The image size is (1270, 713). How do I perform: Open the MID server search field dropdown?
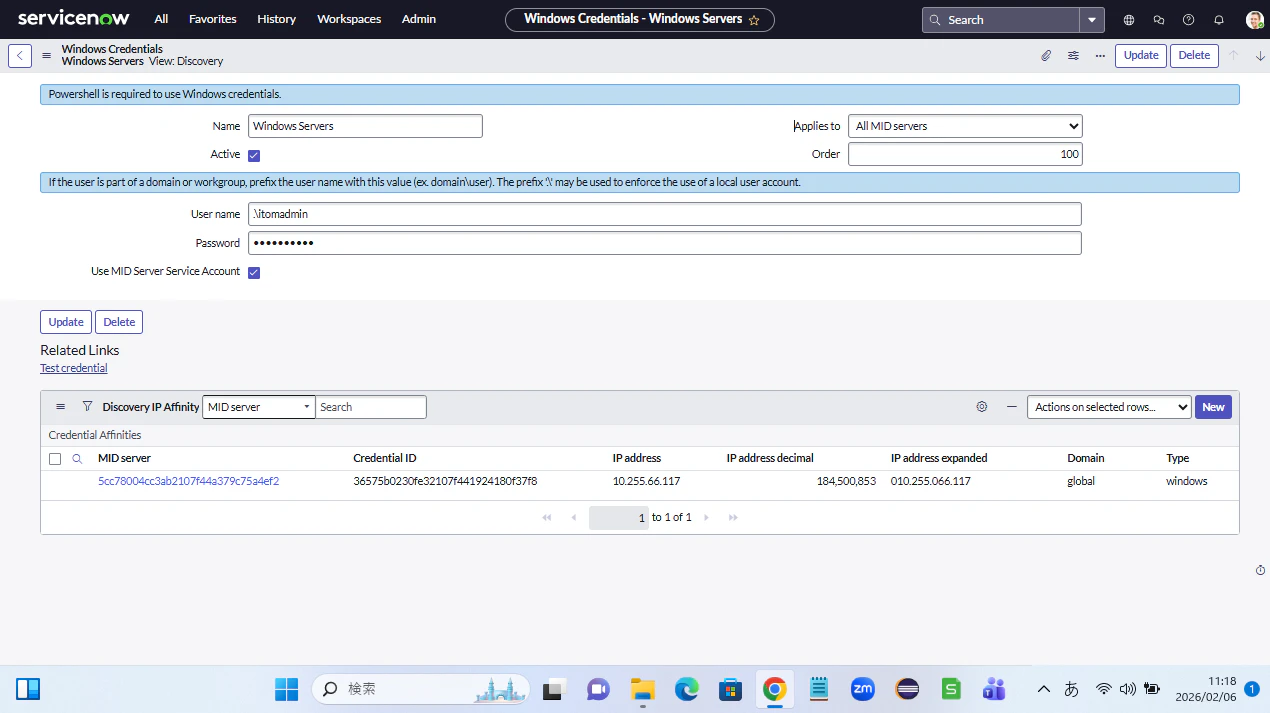coord(259,407)
